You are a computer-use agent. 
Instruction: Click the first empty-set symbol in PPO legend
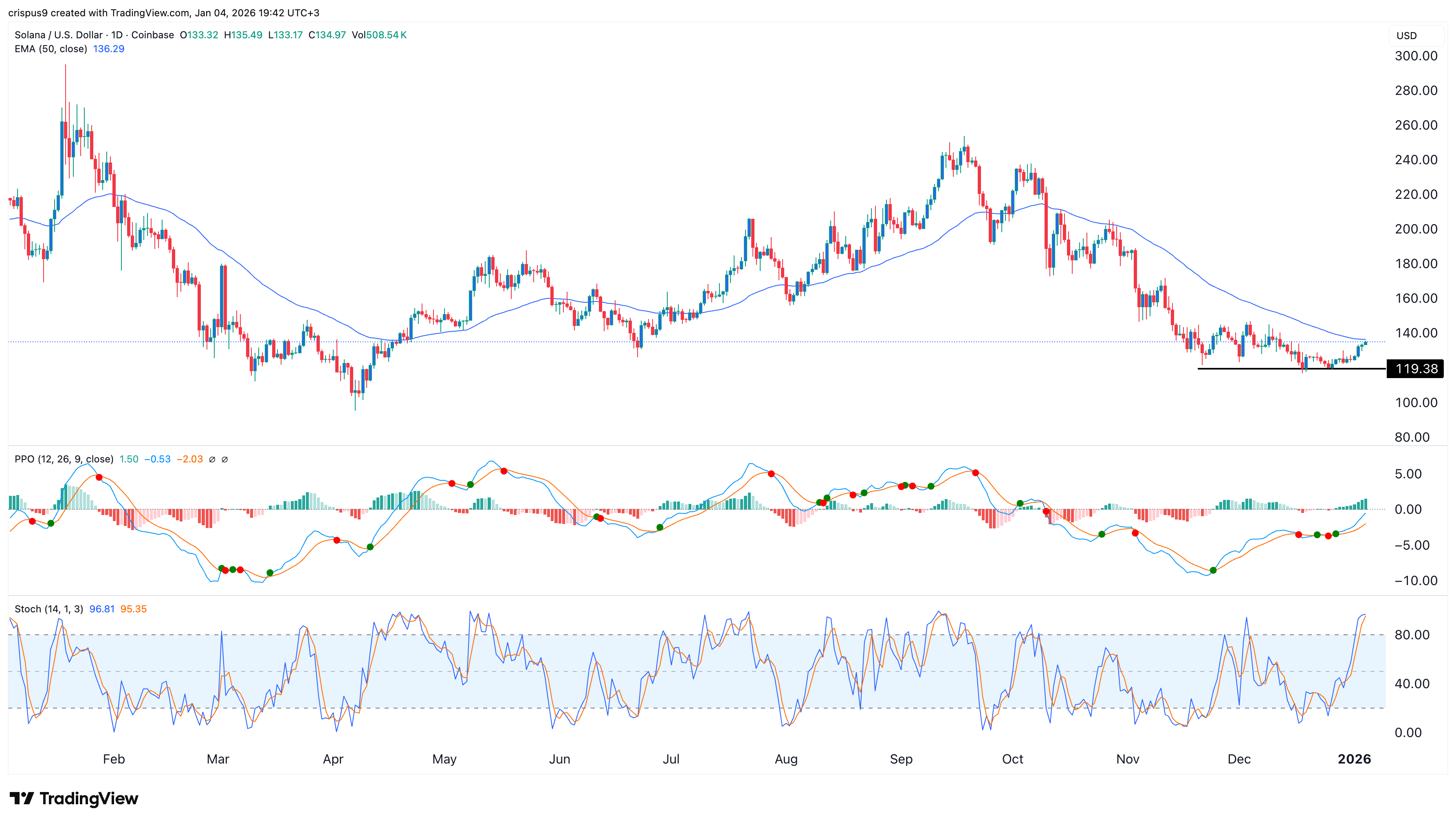tap(212, 460)
